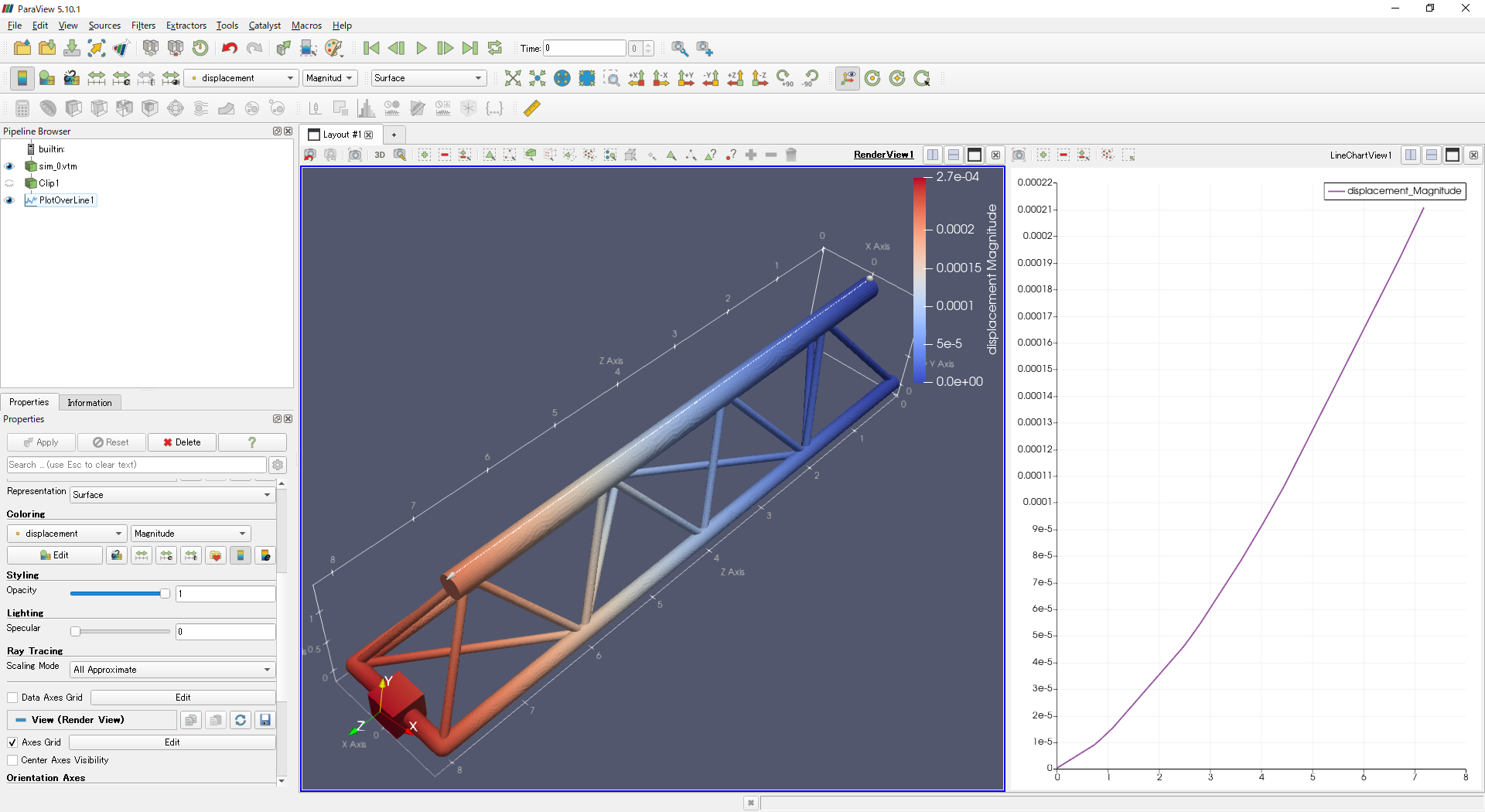Click the Opacity slider handle
This screenshot has width=1485, height=812.
(x=165, y=594)
